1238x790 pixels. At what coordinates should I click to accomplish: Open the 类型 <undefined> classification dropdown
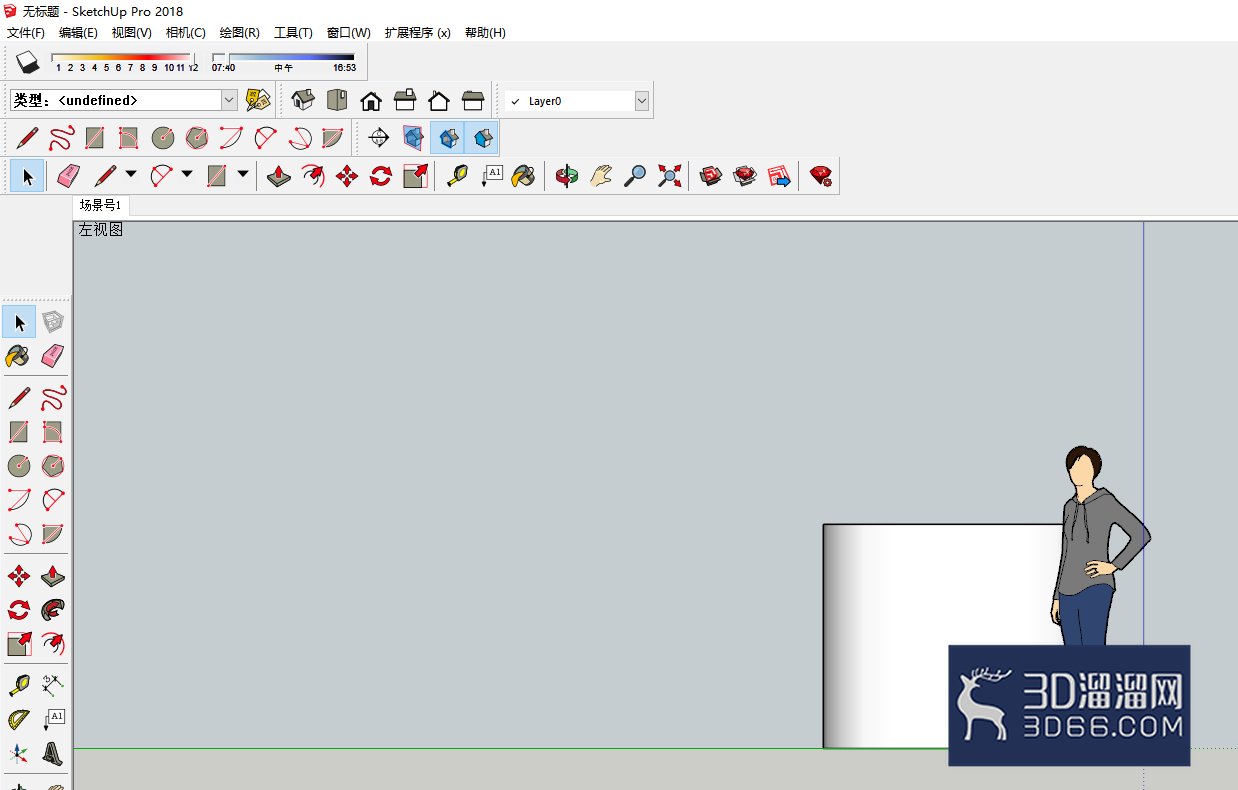coord(124,100)
